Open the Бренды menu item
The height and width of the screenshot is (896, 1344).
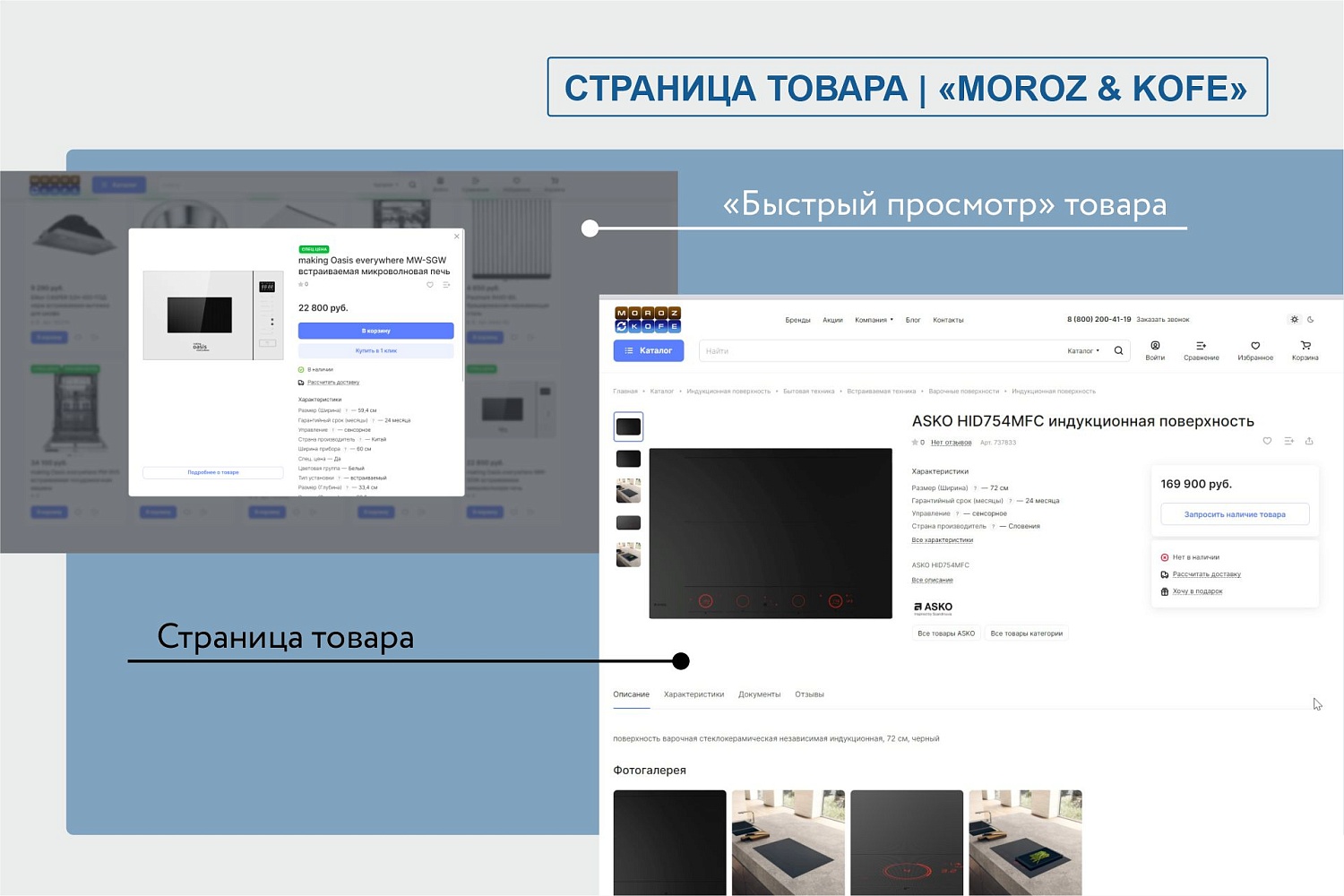coord(797,320)
